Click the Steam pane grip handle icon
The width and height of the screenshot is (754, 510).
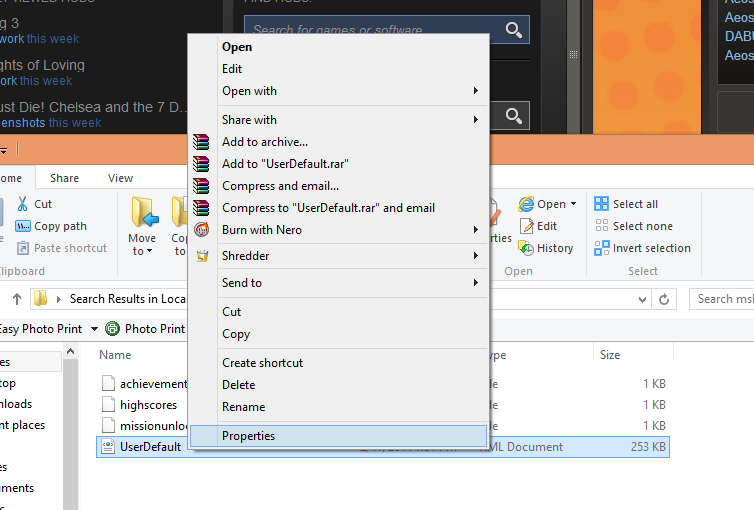573,54
